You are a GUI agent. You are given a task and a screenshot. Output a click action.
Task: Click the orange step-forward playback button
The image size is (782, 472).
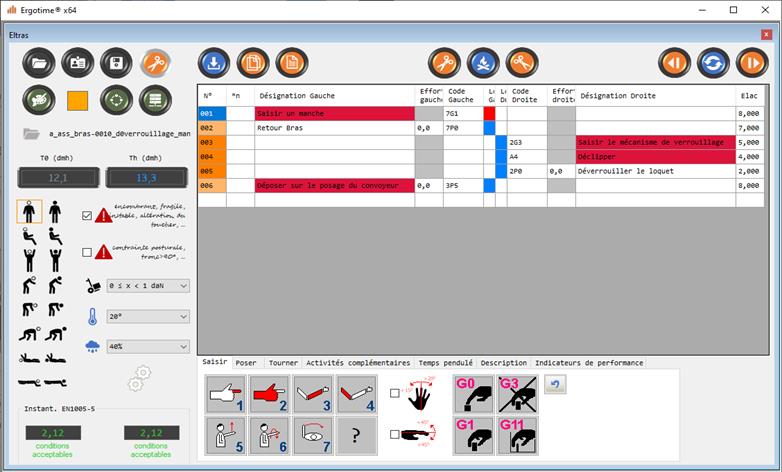point(752,63)
